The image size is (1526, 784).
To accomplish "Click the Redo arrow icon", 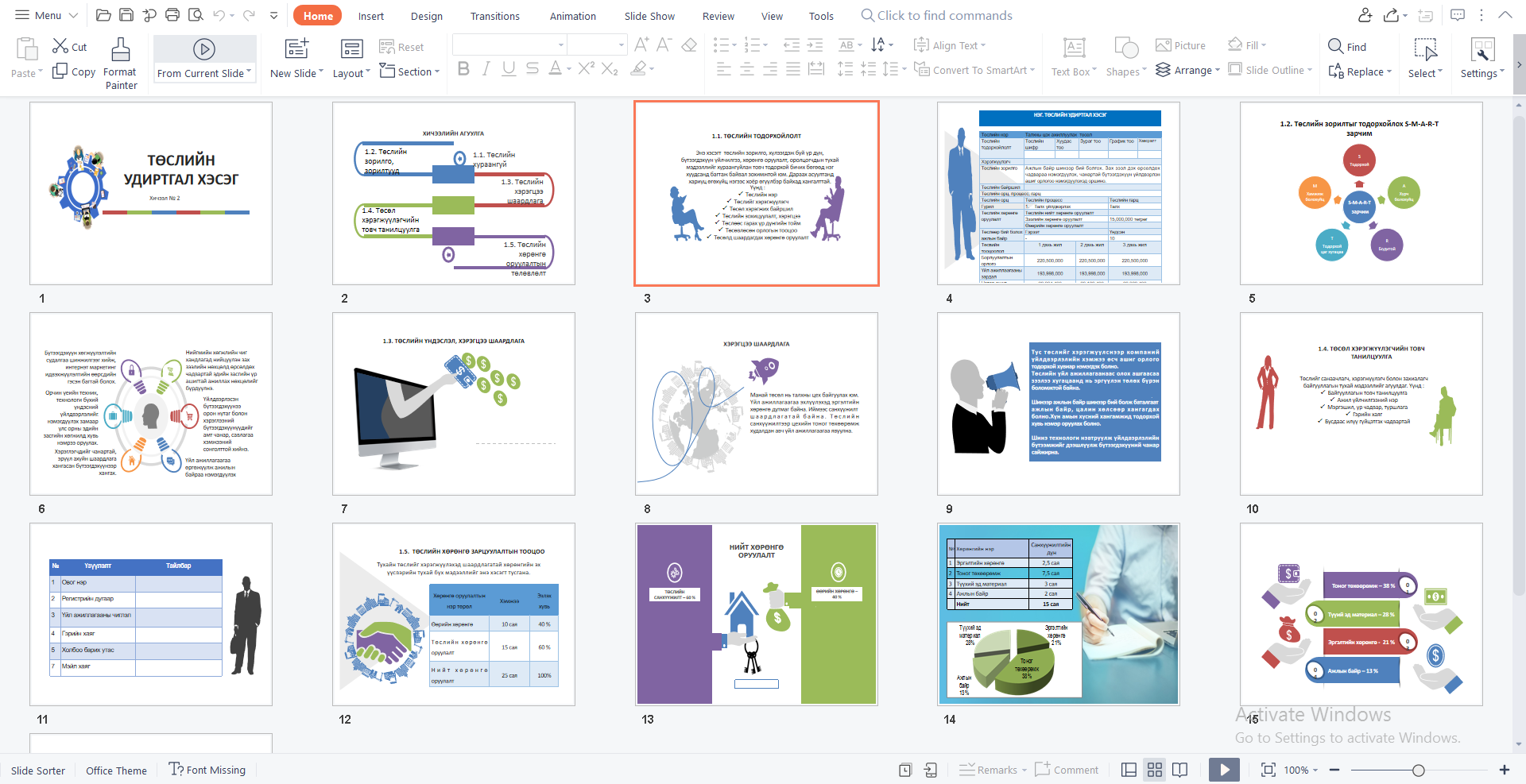I will pyautogui.click(x=249, y=15).
